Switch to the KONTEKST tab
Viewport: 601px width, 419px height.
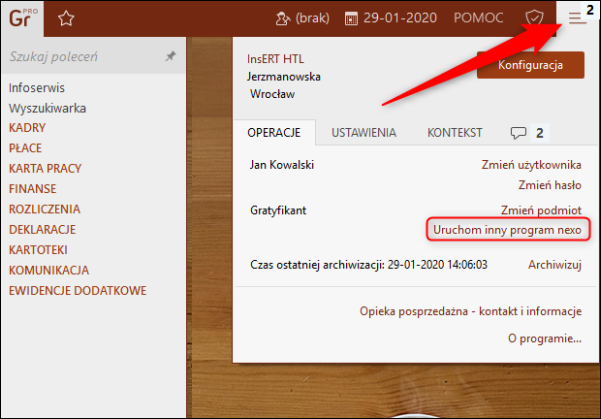click(455, 133)
